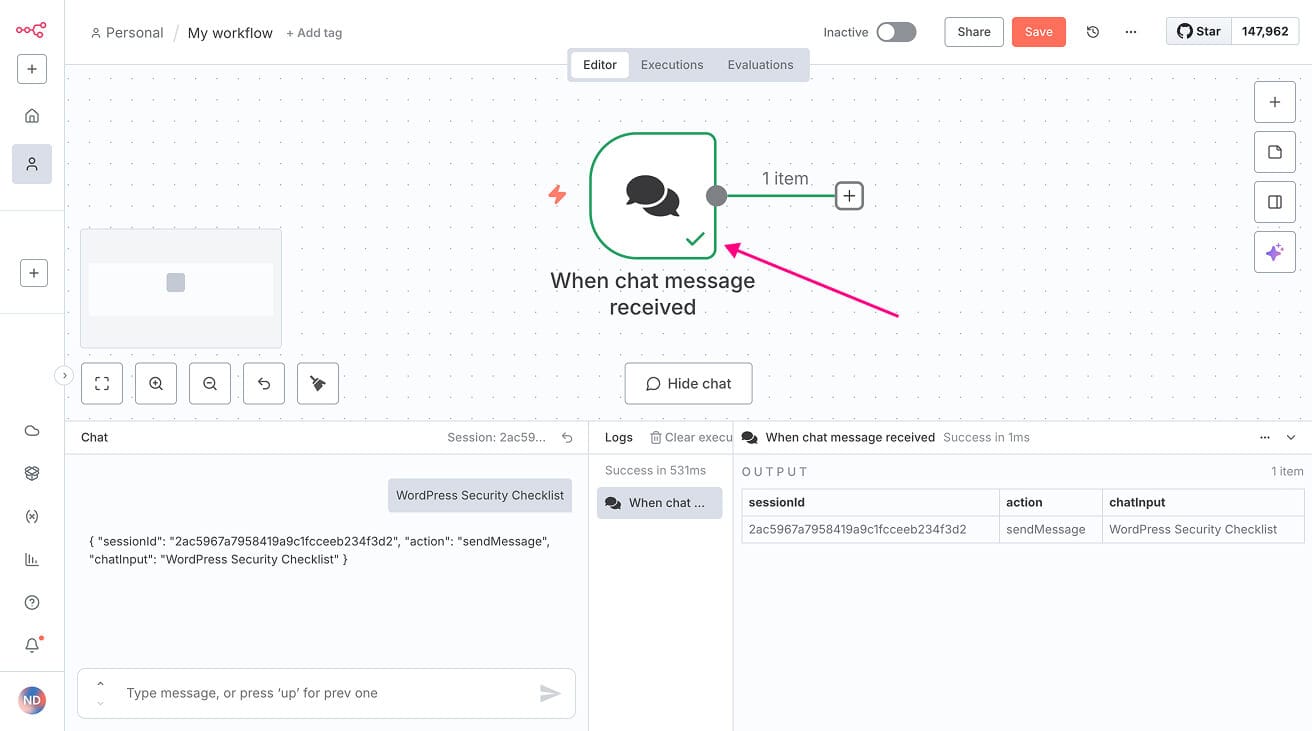The width and height of the screenshot is (1312, 731).
Task: Zoom in on the canvas
Action: point(155,383)
